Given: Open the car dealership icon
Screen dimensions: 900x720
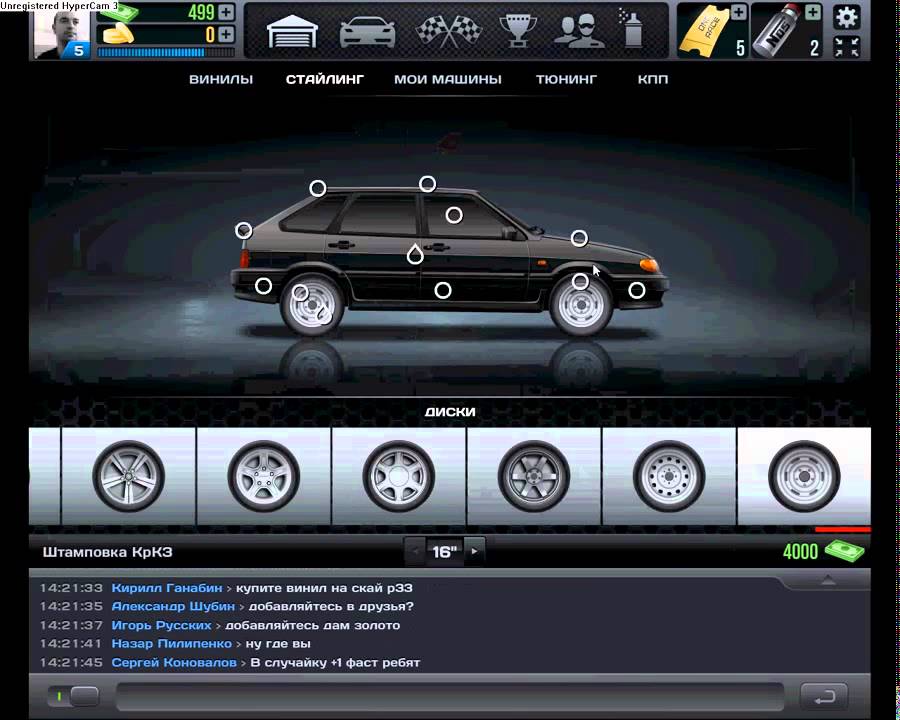Looking at the screenshot, I should tap(367, 32).
